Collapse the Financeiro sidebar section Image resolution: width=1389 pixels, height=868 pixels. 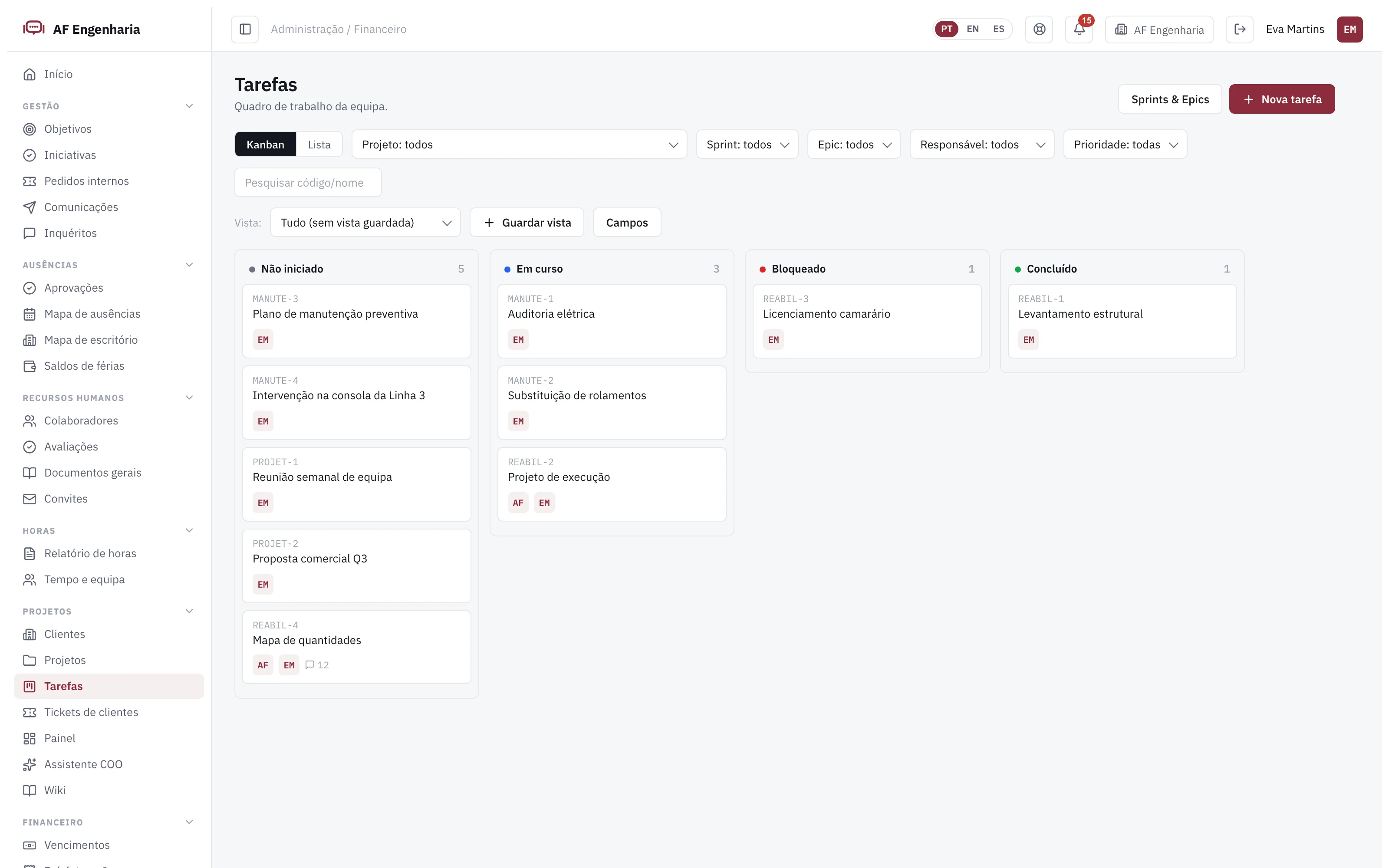click(x=189, y=822)
